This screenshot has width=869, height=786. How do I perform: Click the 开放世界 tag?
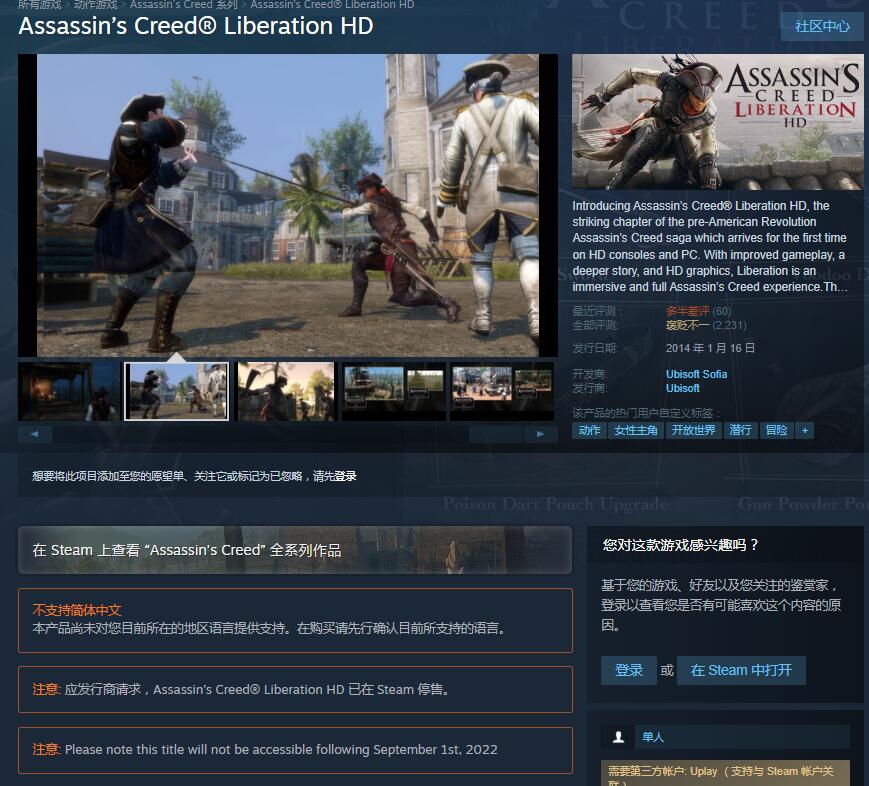(694, 430)
